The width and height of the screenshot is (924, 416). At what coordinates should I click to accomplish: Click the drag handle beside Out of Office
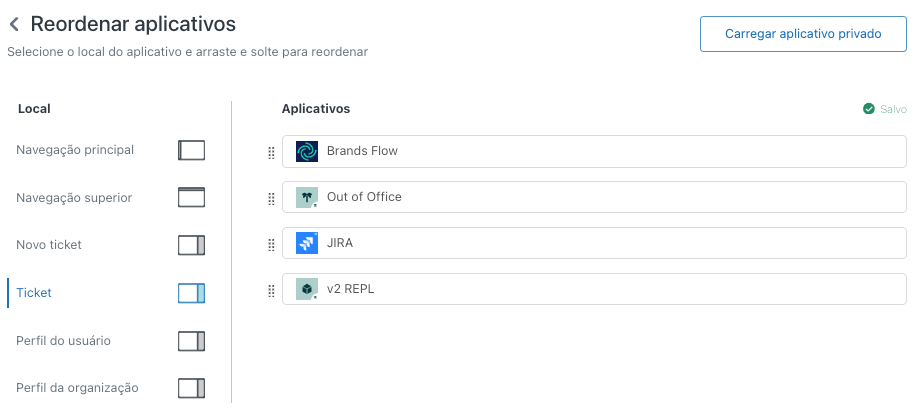click(271, 198)
